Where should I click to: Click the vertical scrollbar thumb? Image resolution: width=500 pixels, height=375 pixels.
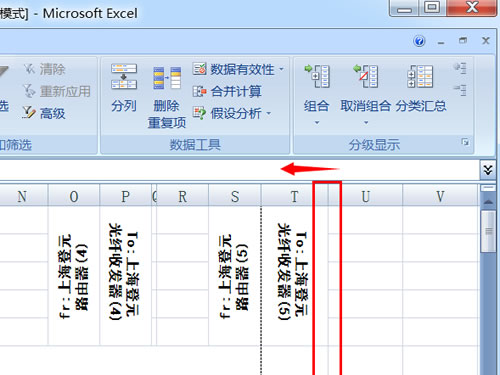point(489,231)
